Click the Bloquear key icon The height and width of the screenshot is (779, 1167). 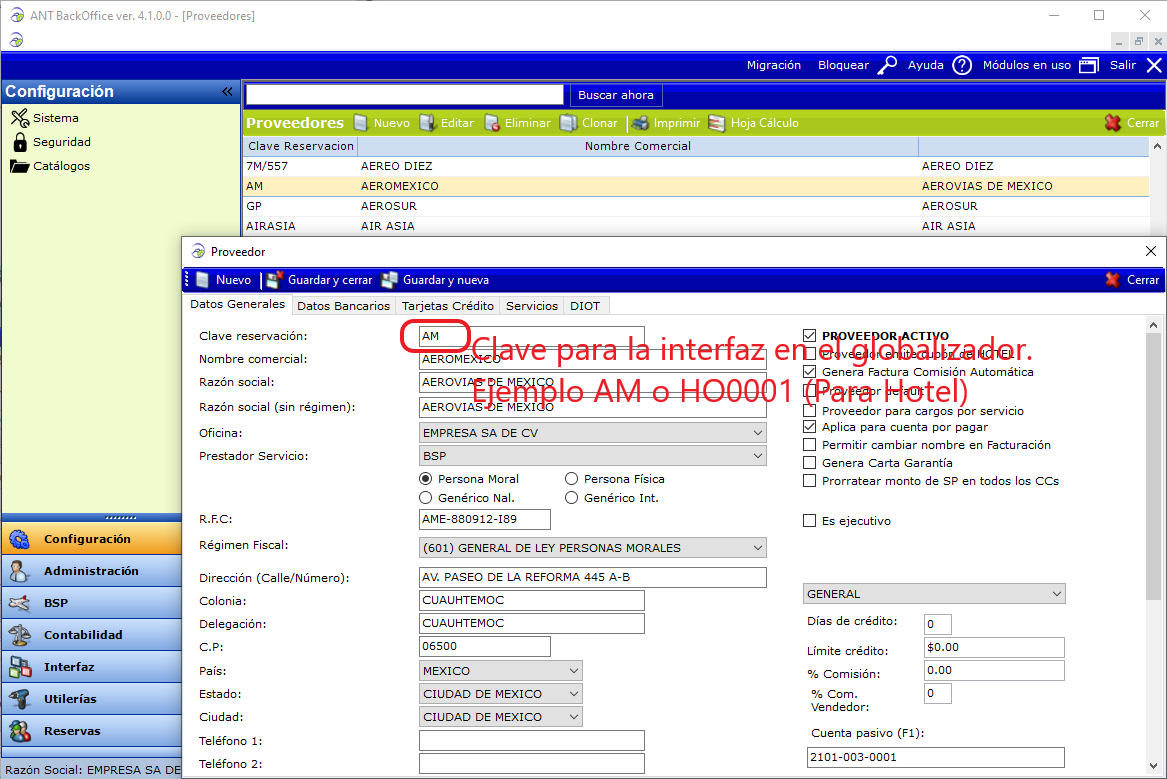point(887,65)
